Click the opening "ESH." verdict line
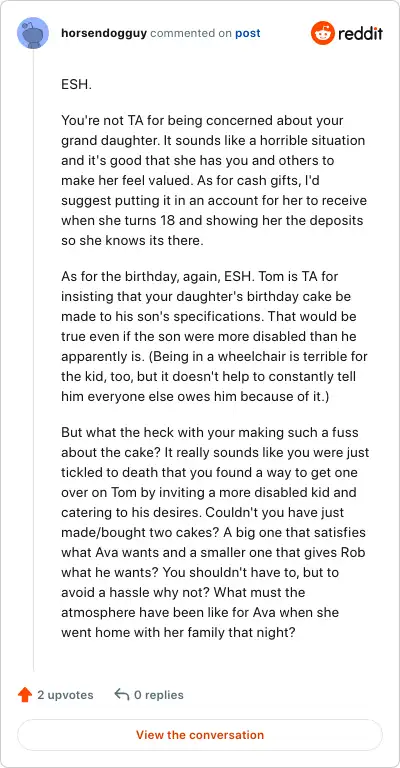The height and width of the screenshot is (768, 400). coord(76,84)
